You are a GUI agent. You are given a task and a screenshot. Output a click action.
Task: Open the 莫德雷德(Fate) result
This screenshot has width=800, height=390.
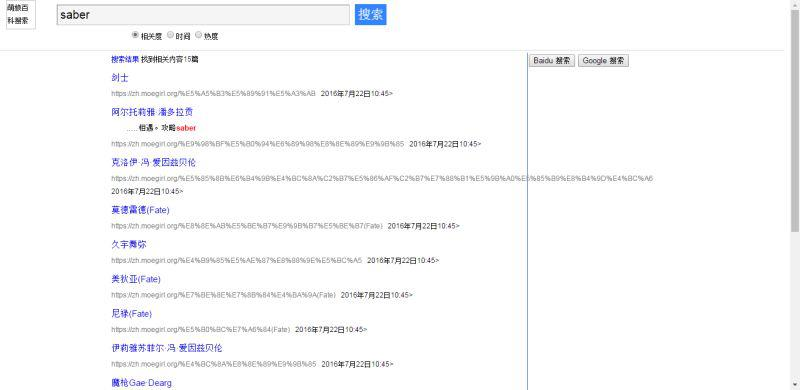(140, 210)
